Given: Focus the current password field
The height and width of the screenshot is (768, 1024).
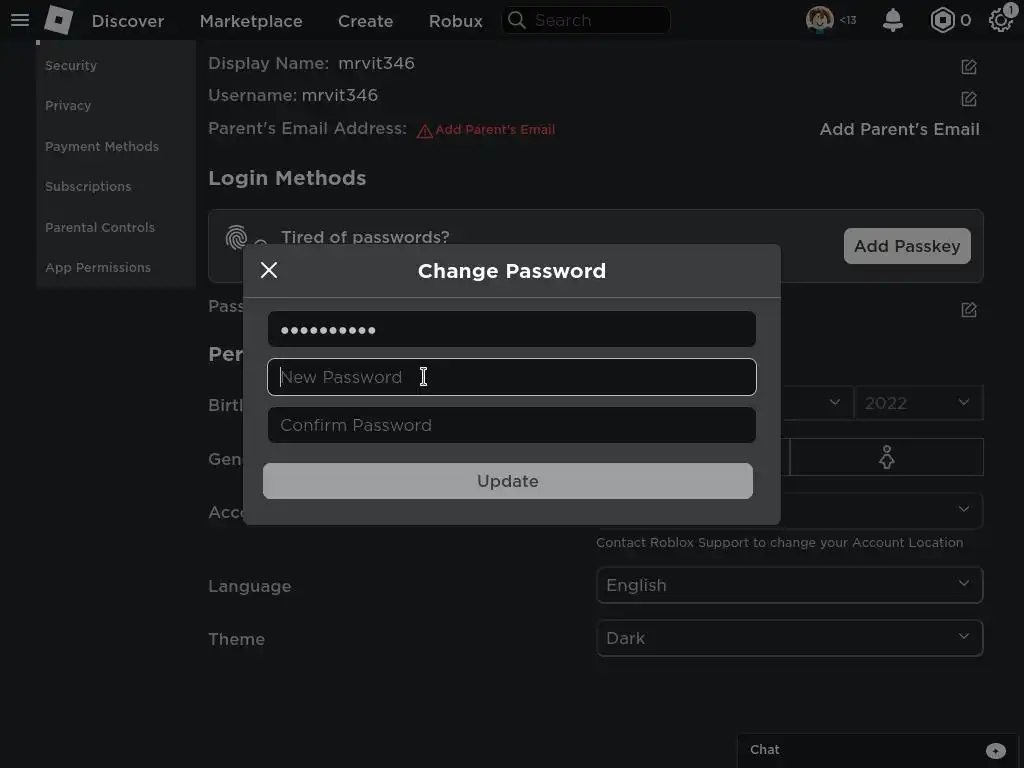Looking at the screenshot, I should [x=512, y=329].
